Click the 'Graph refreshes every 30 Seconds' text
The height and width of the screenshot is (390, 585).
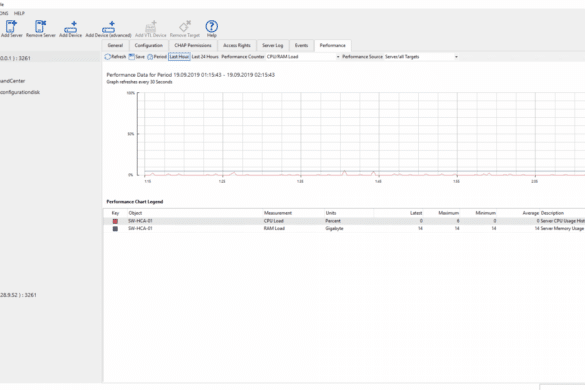pyautogui.click(x=140, y=82)
